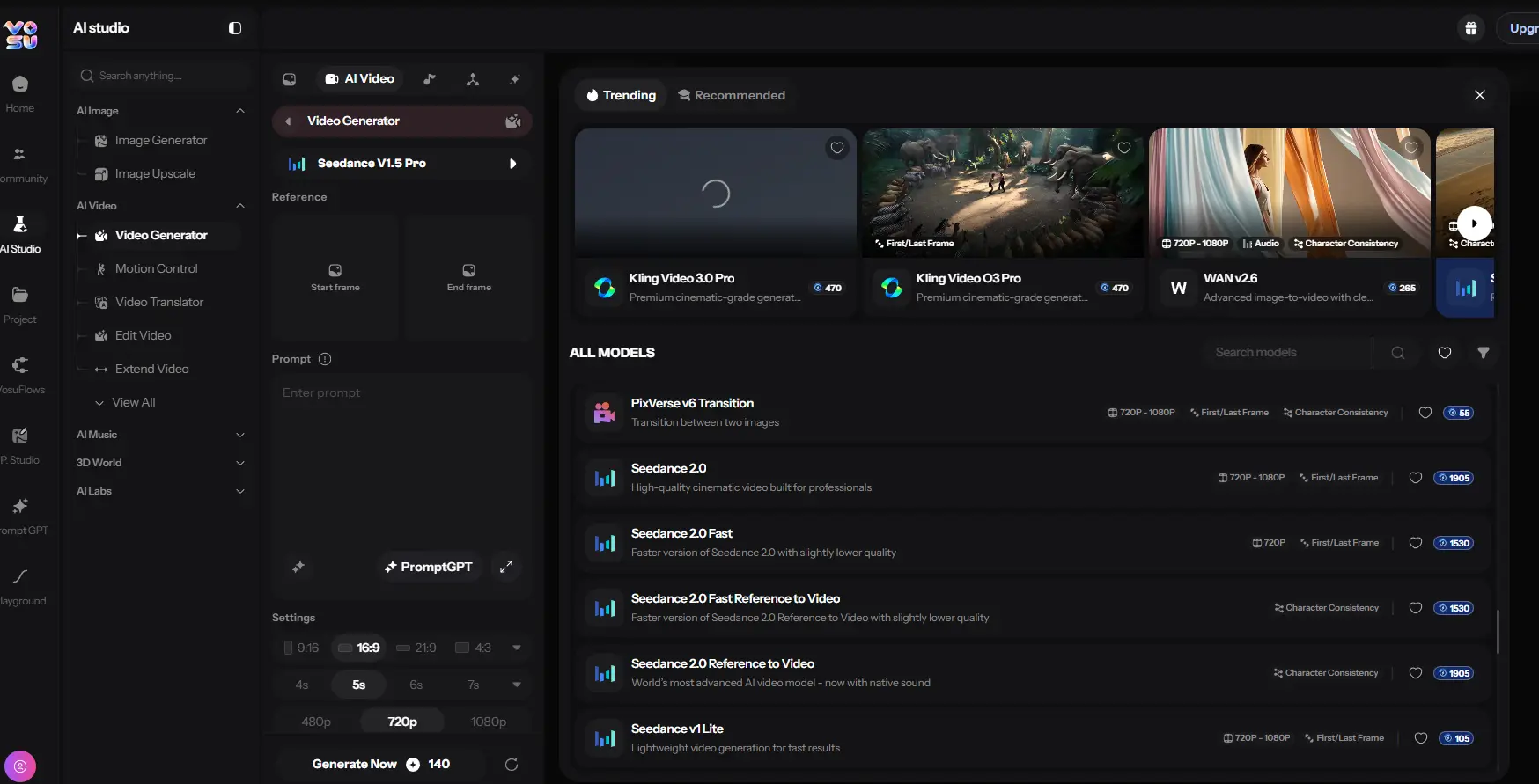
Task: Open the gift rewards icon
Action: coord(1471,28)
